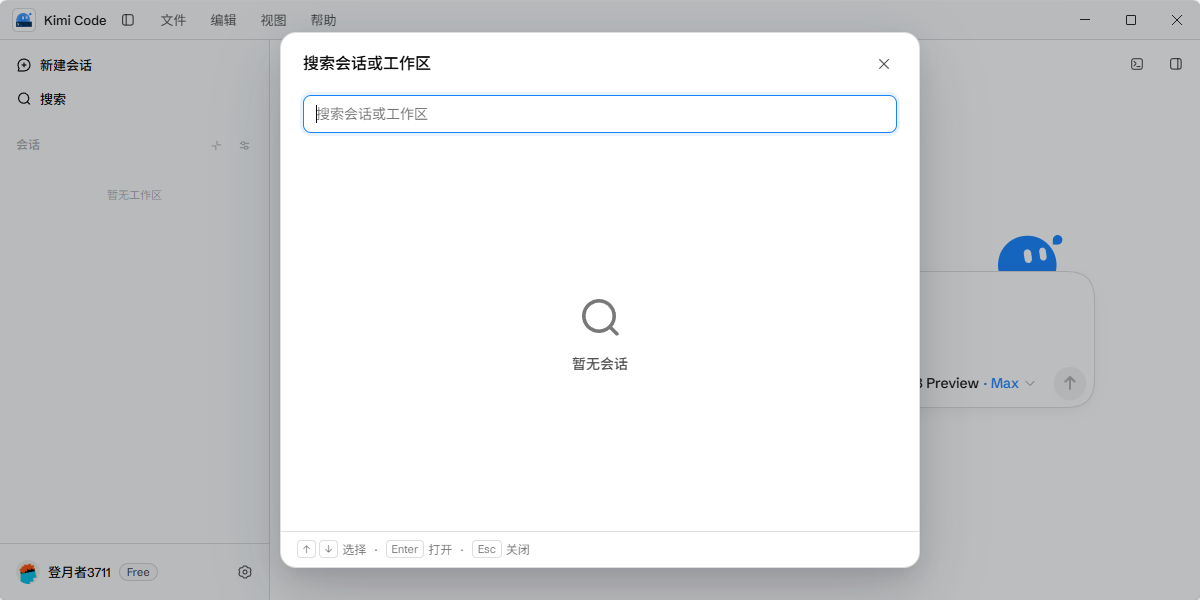Open the 文件 menu
Image resolution: width=1200 pixels, height=600 pixels.
coord(174,20)
